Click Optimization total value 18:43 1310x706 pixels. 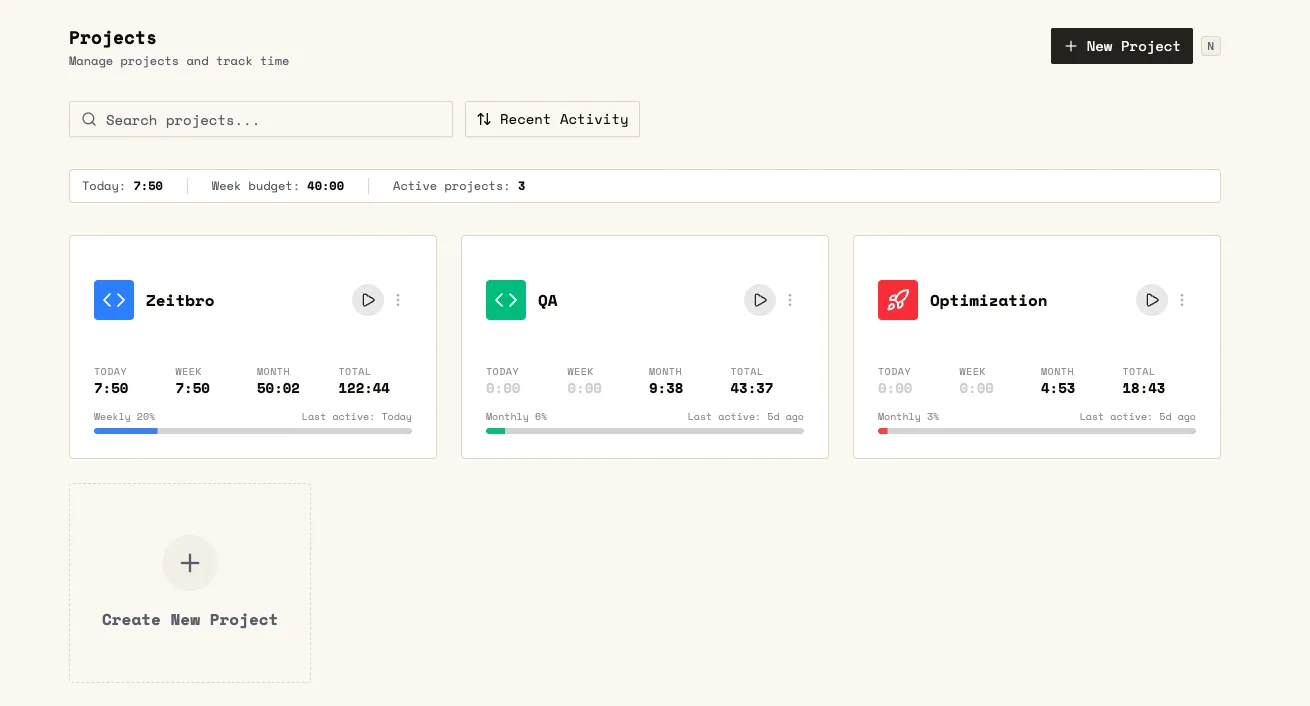(x=1144, y=388)
